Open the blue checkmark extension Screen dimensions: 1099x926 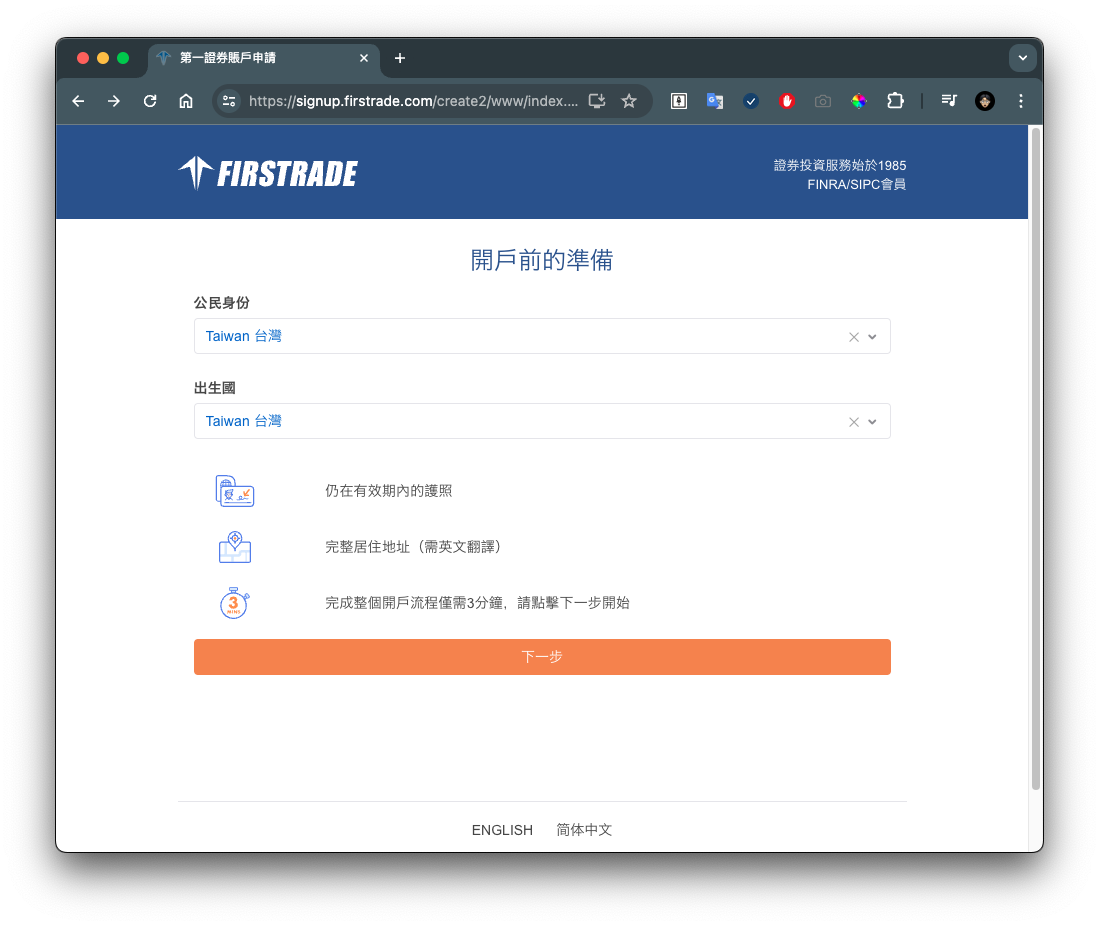tap(751, 101)
